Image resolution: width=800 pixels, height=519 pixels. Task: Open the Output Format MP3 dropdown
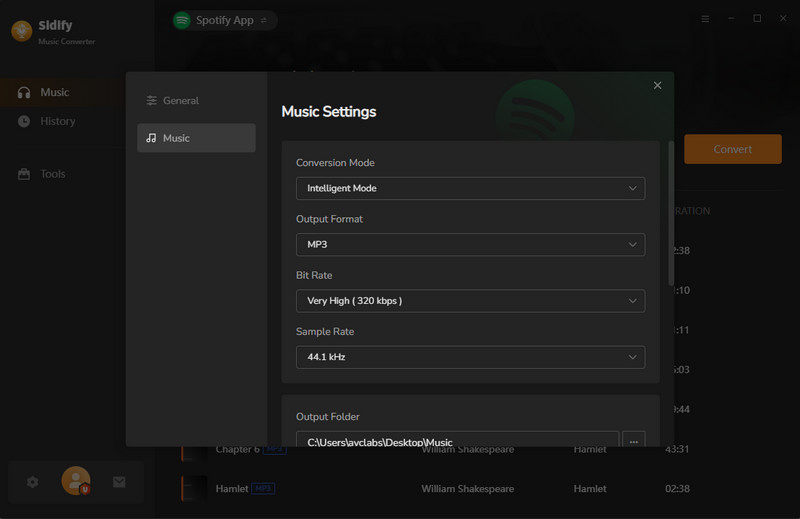tap(470, 244)
